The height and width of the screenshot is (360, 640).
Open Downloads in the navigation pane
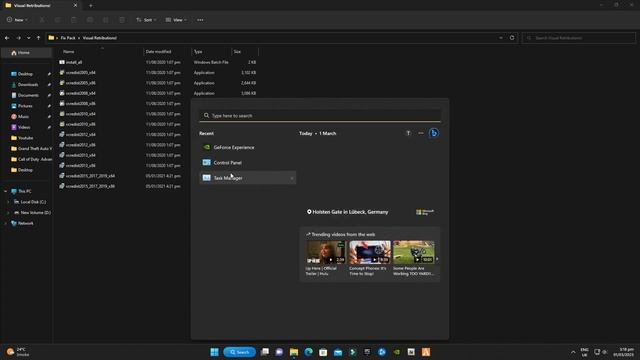28,84
